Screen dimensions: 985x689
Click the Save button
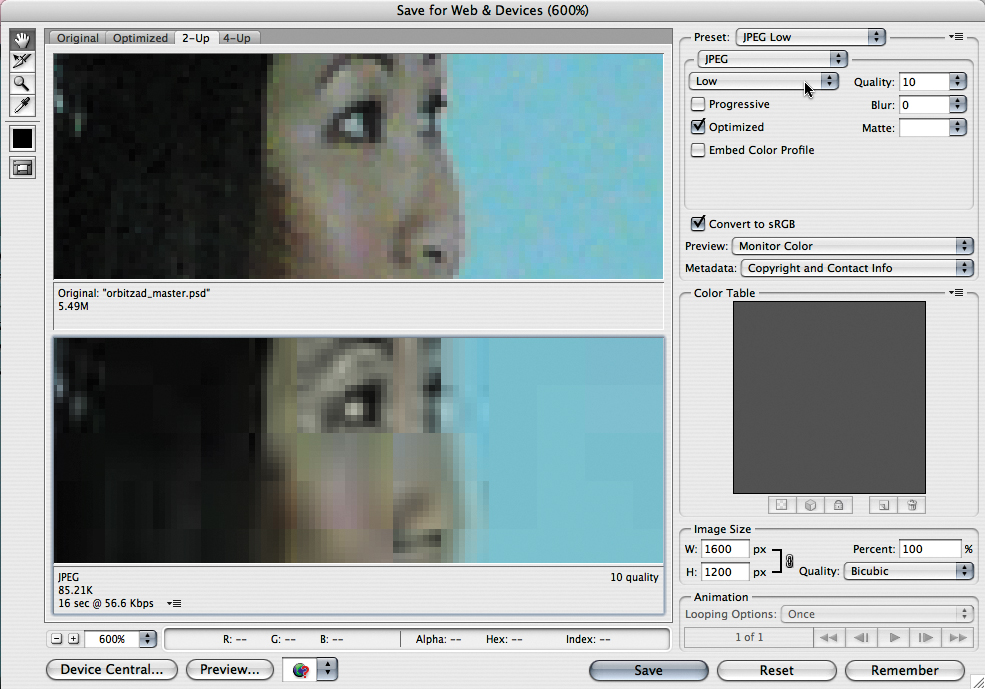(648, 670)
